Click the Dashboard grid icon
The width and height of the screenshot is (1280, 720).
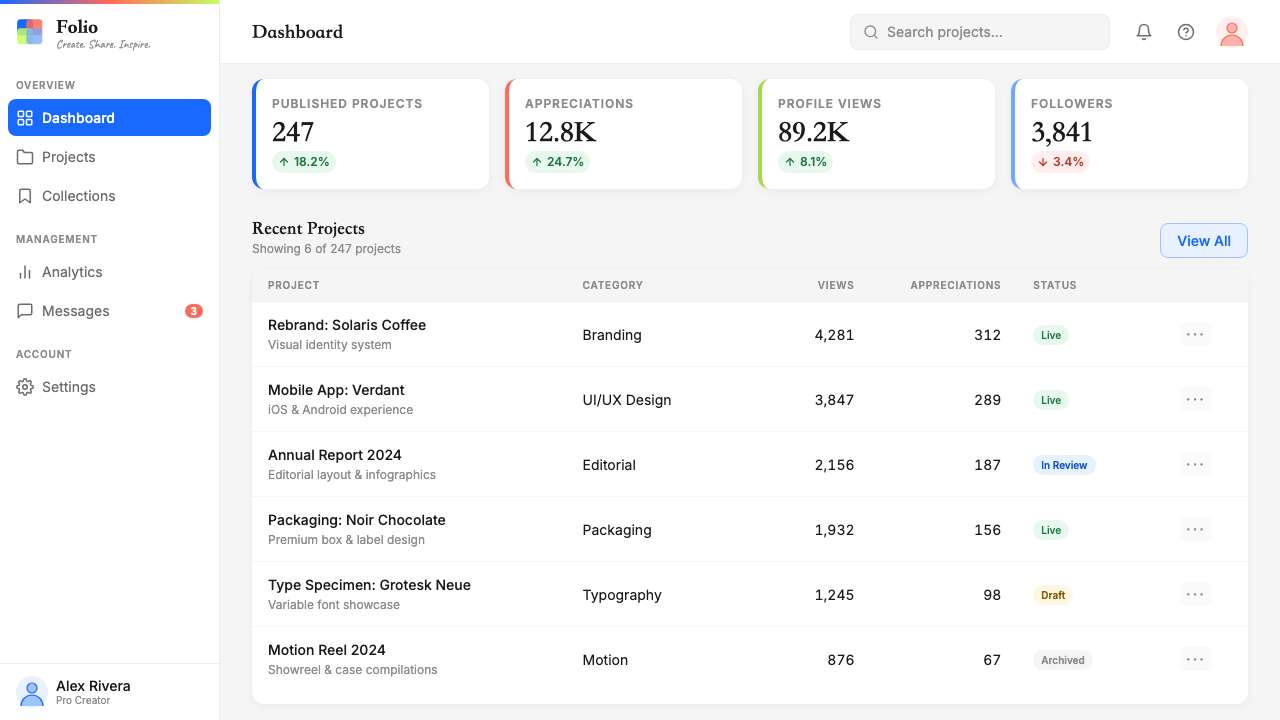tap(25, 118)
